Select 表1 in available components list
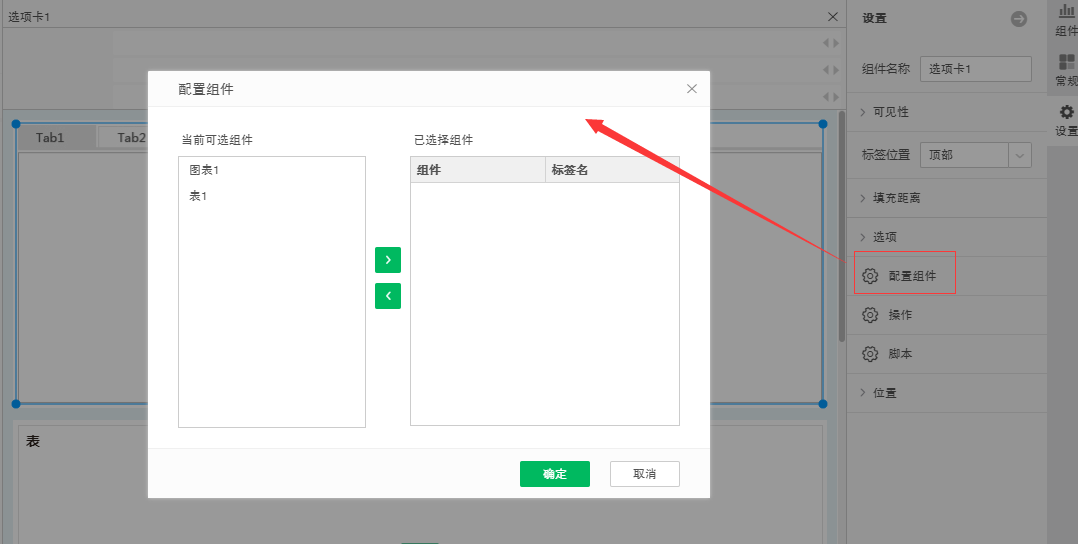Screen dimensions: 1078x544 pos(198,197)
